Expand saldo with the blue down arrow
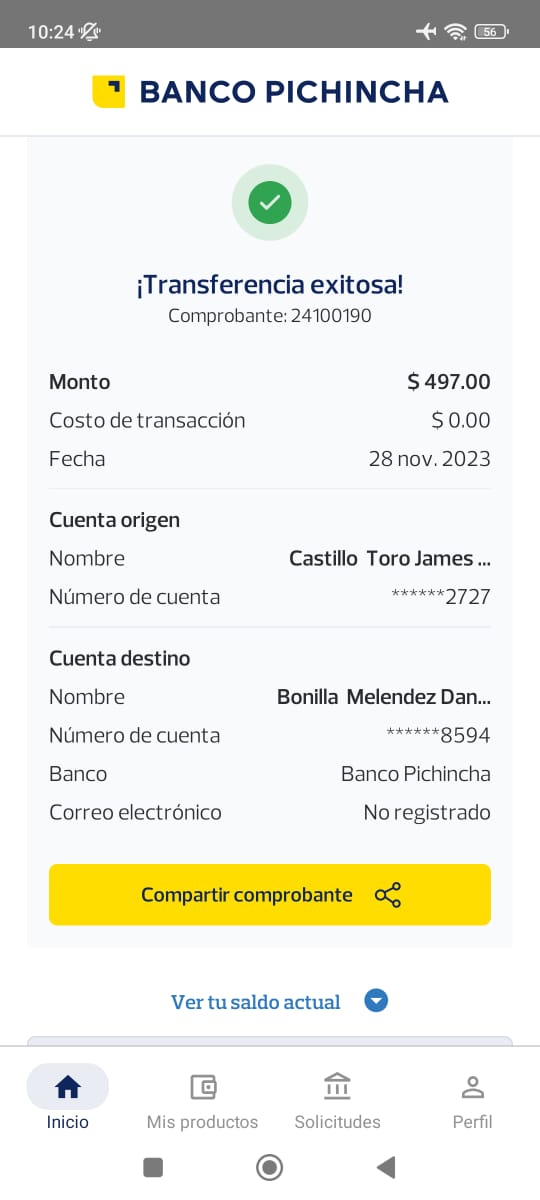This screenshot has width=540, height=1200. (x=376, y=1001)
